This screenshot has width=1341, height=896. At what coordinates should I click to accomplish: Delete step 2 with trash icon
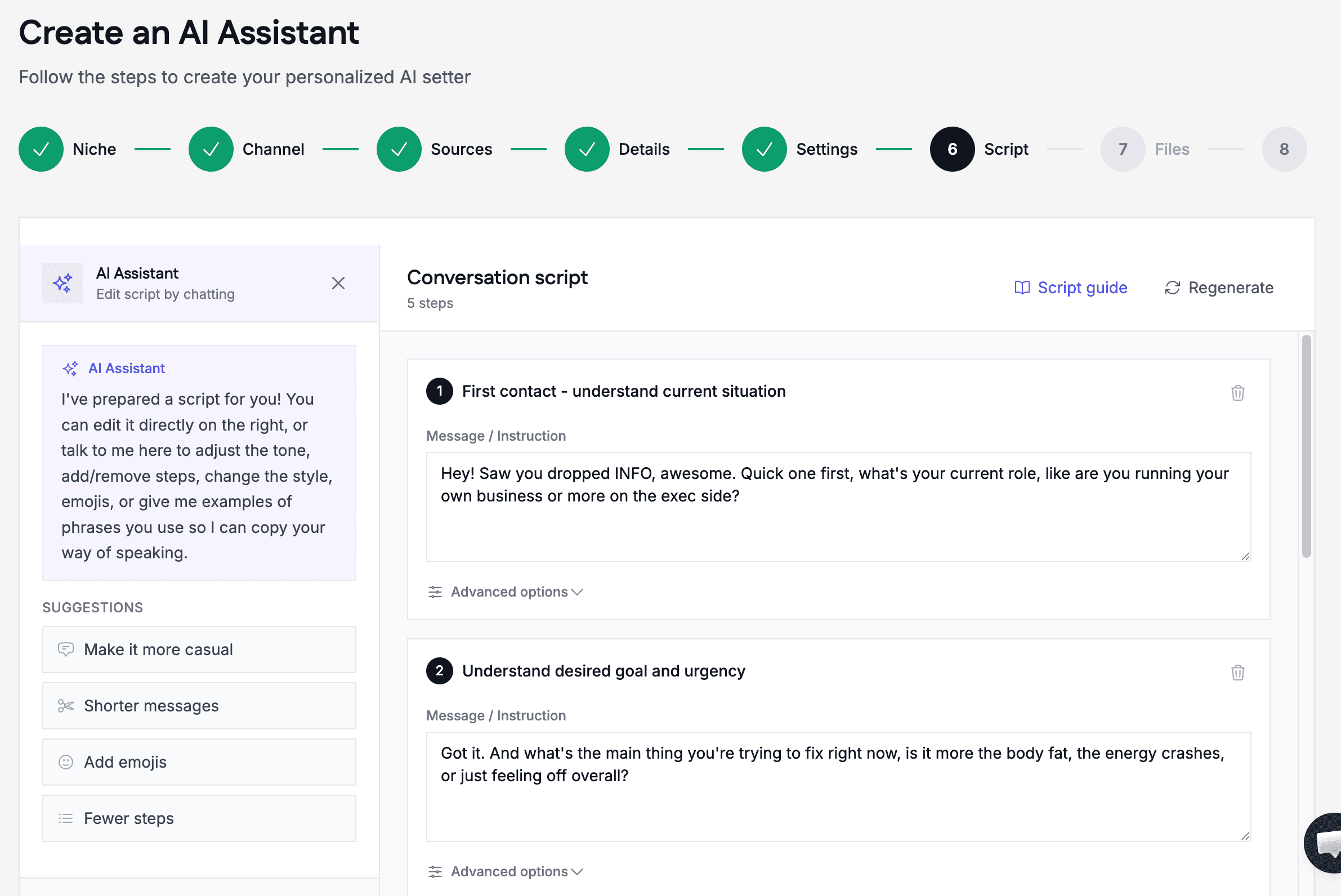(x=1237, y=673)
